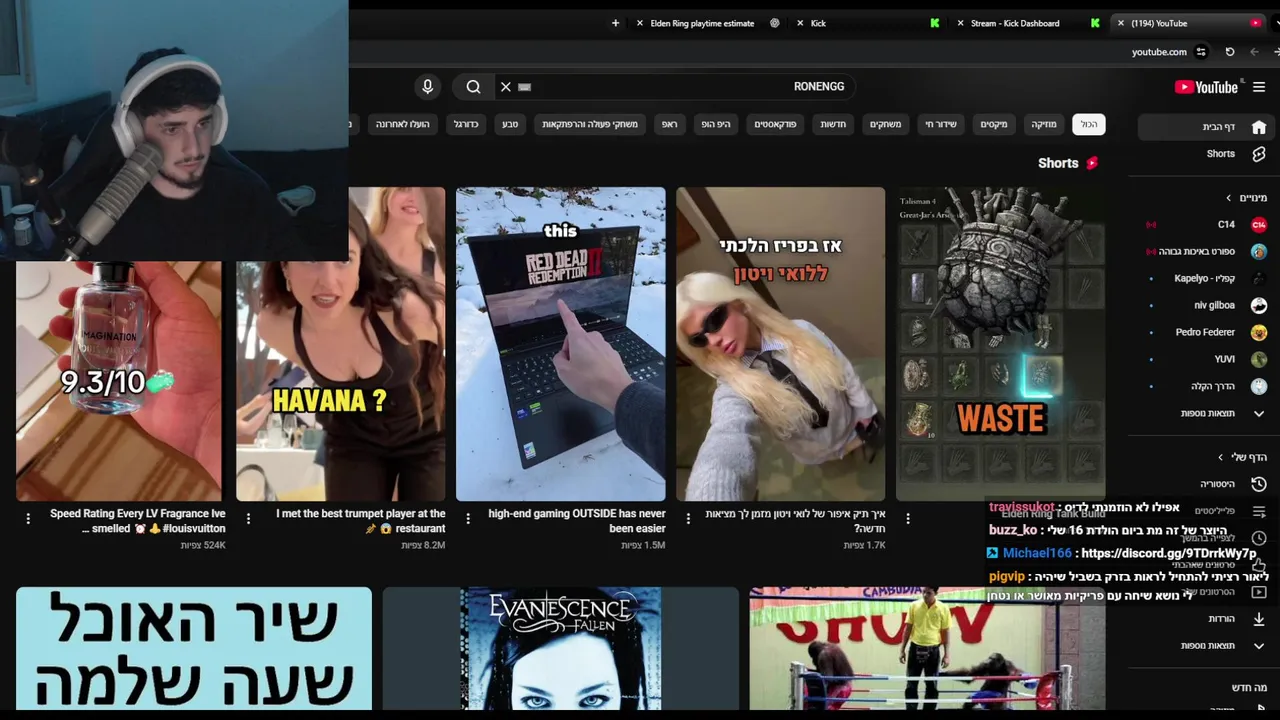Open the YUVI channel
Viewport: 1280px width, 720px height.
1205,359
